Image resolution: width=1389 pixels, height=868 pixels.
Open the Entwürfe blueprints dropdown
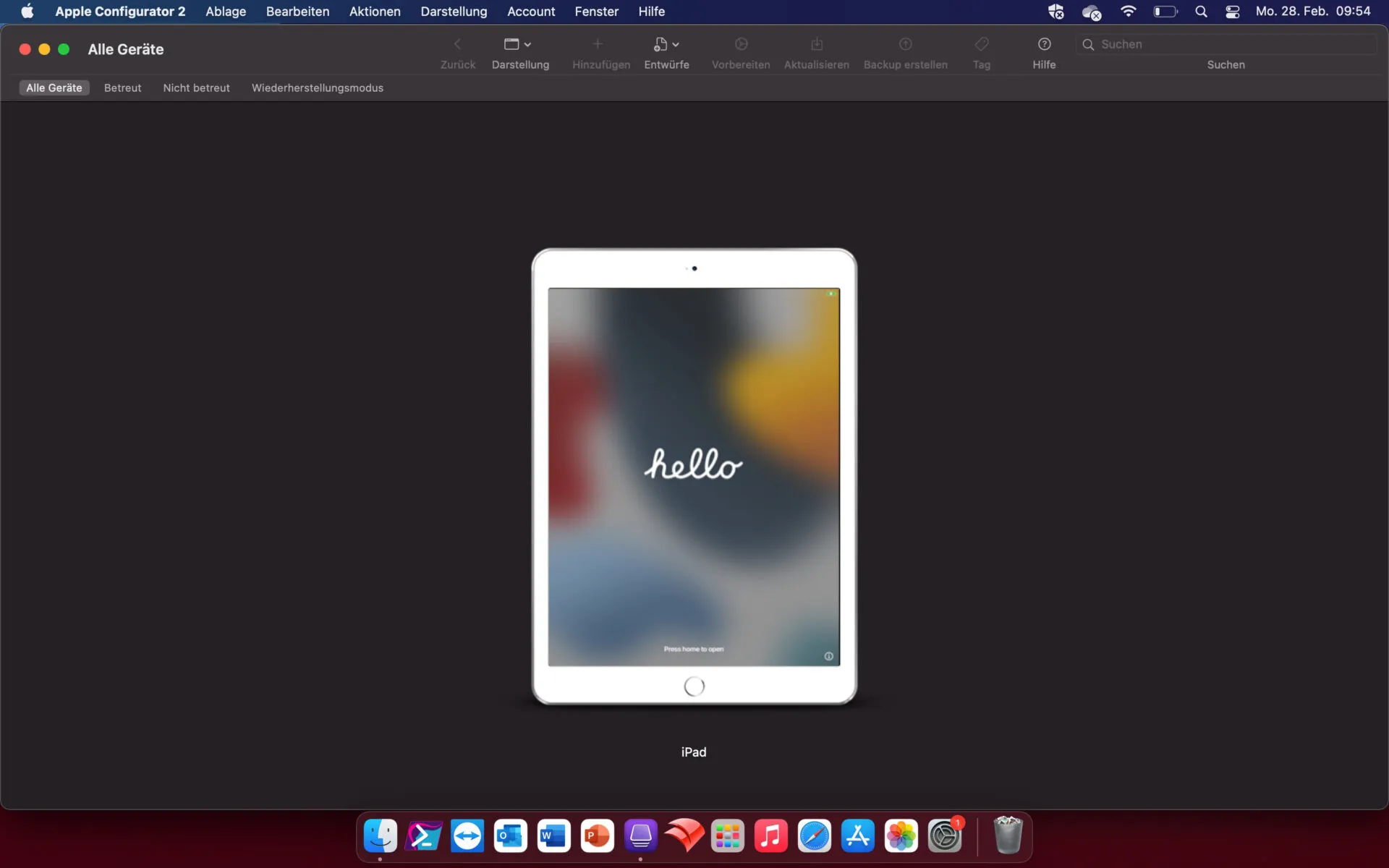(x=666, y=44)
